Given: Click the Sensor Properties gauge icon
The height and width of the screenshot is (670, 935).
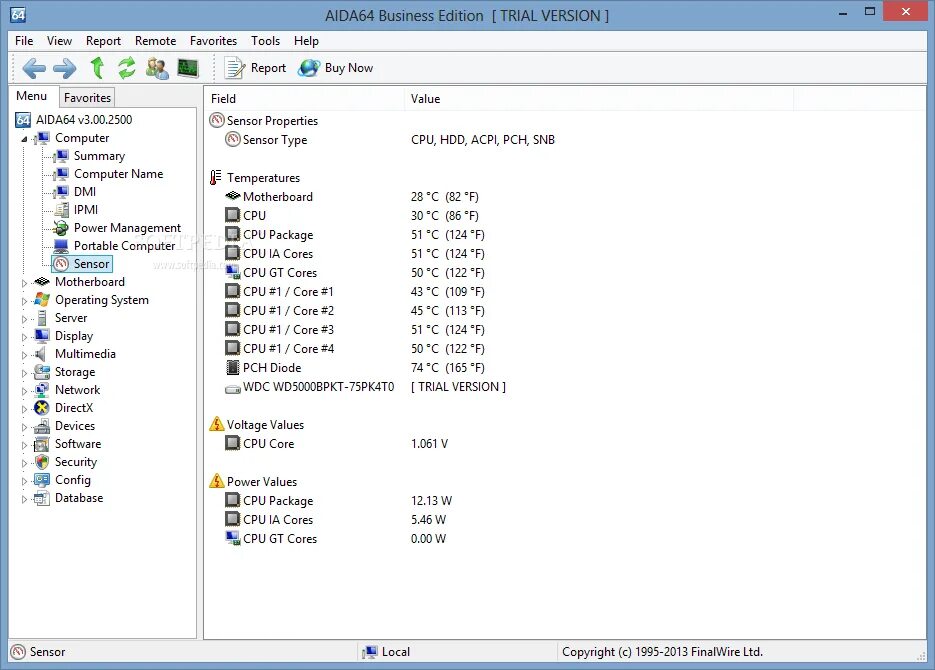Looking at the screenshot, I should pyautogui.click(x=217, y=120).
